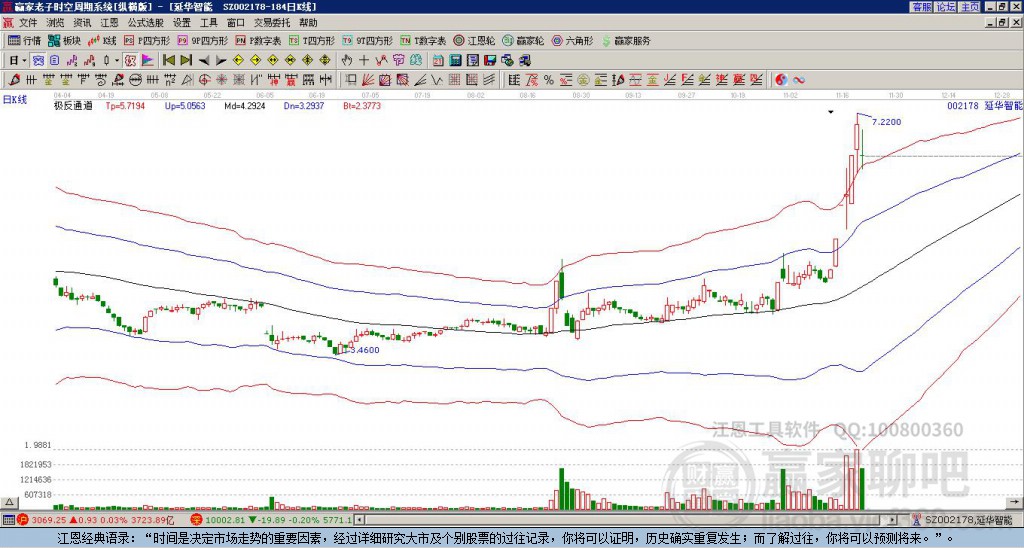Open the 帮助 menu
The width and height of the screenshot is (1024, 548).
[308, 23]
